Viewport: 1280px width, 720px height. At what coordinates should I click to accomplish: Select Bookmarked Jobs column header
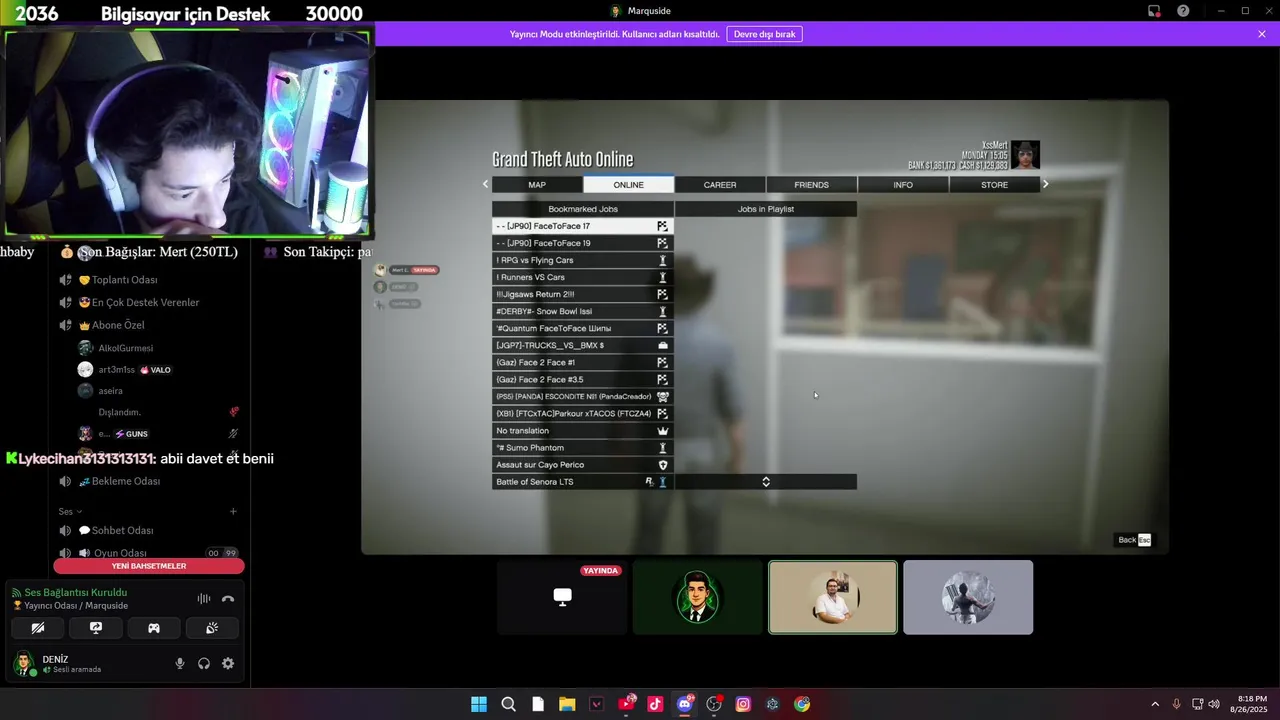pyautogui.click(x=583, y=209)
